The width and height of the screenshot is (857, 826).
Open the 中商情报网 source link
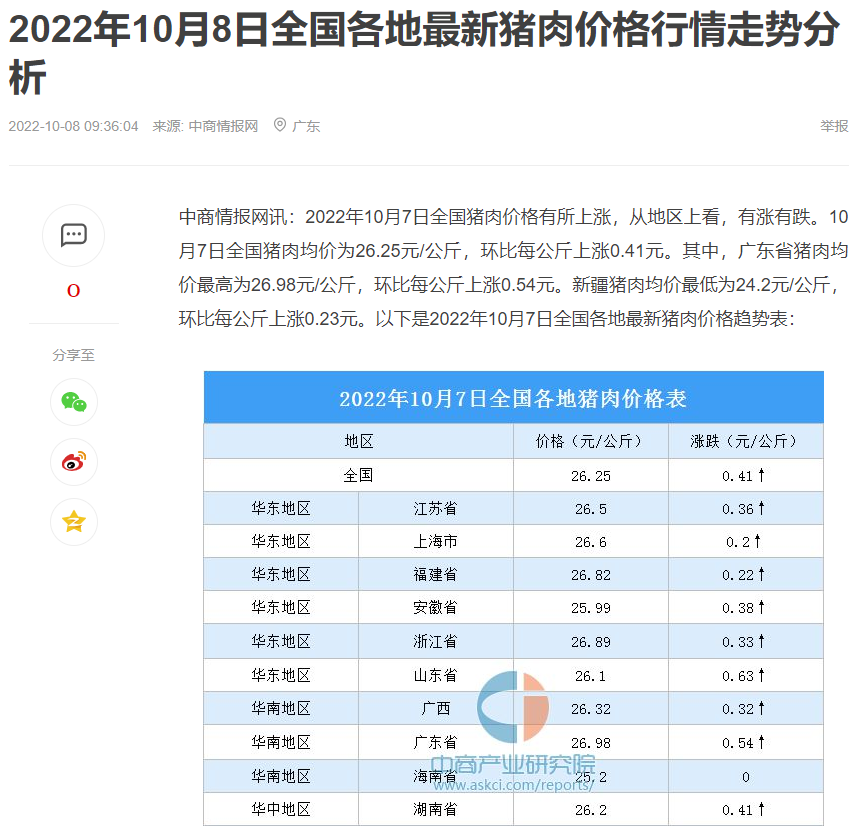[x=223, y=126]
